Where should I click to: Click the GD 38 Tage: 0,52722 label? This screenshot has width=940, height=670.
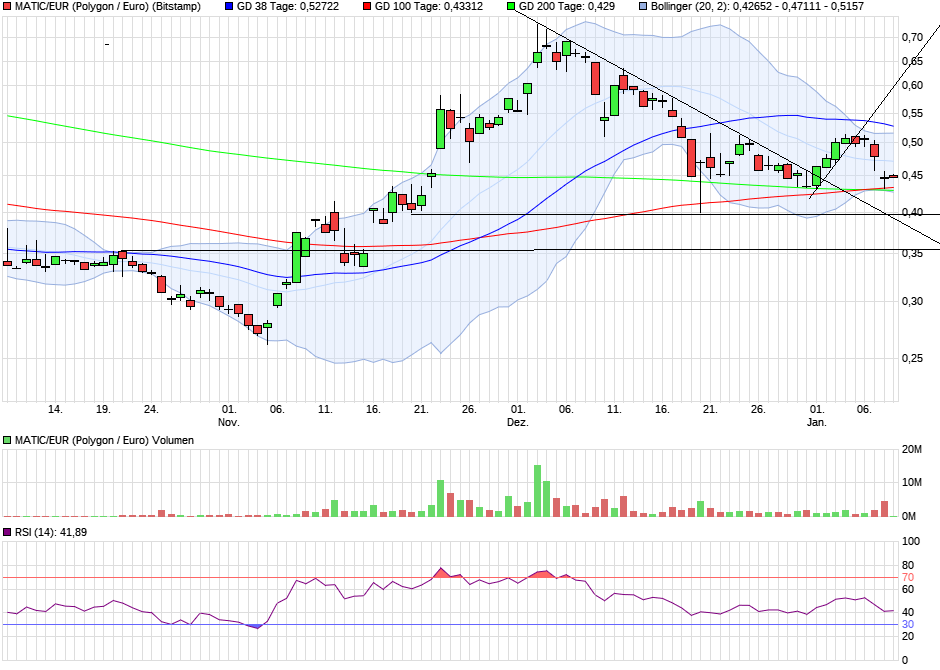(x=288, y=7)
